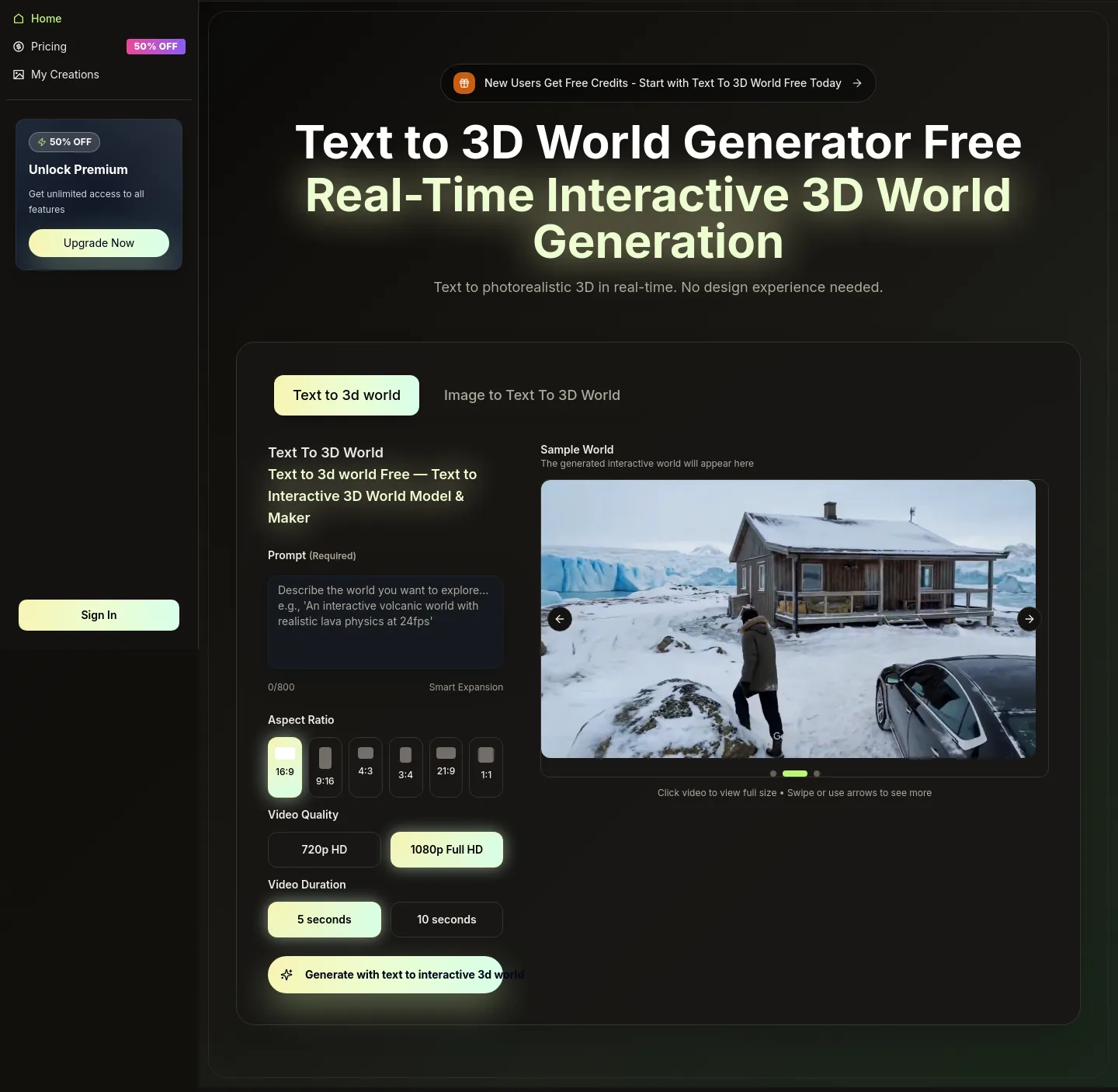Click the orange gift icon in banner
This screenshot has width=1118, height=1092.
[x=464, y=83]
